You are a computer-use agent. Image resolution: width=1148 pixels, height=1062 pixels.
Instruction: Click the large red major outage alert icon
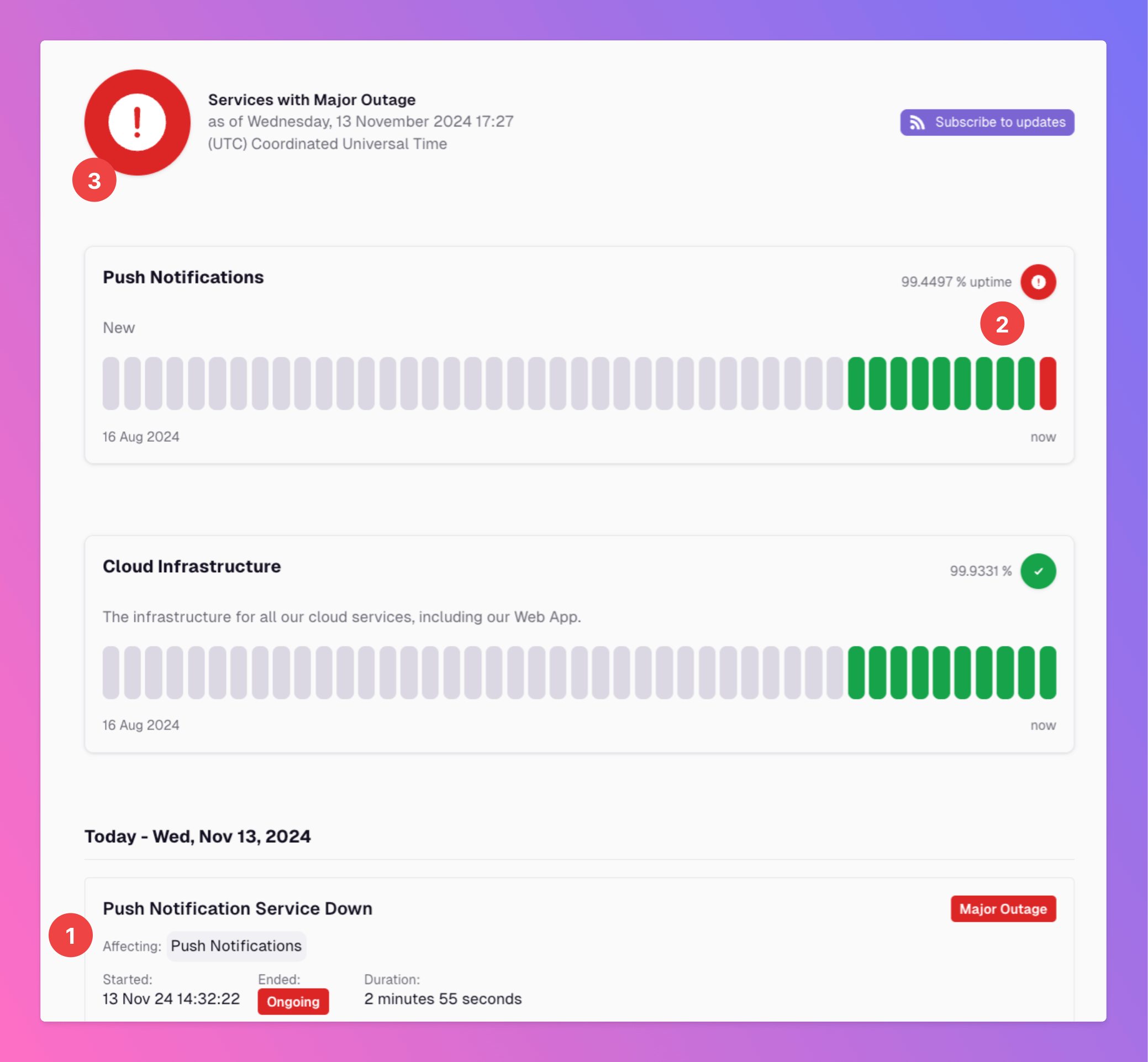[x=137, y=122]
